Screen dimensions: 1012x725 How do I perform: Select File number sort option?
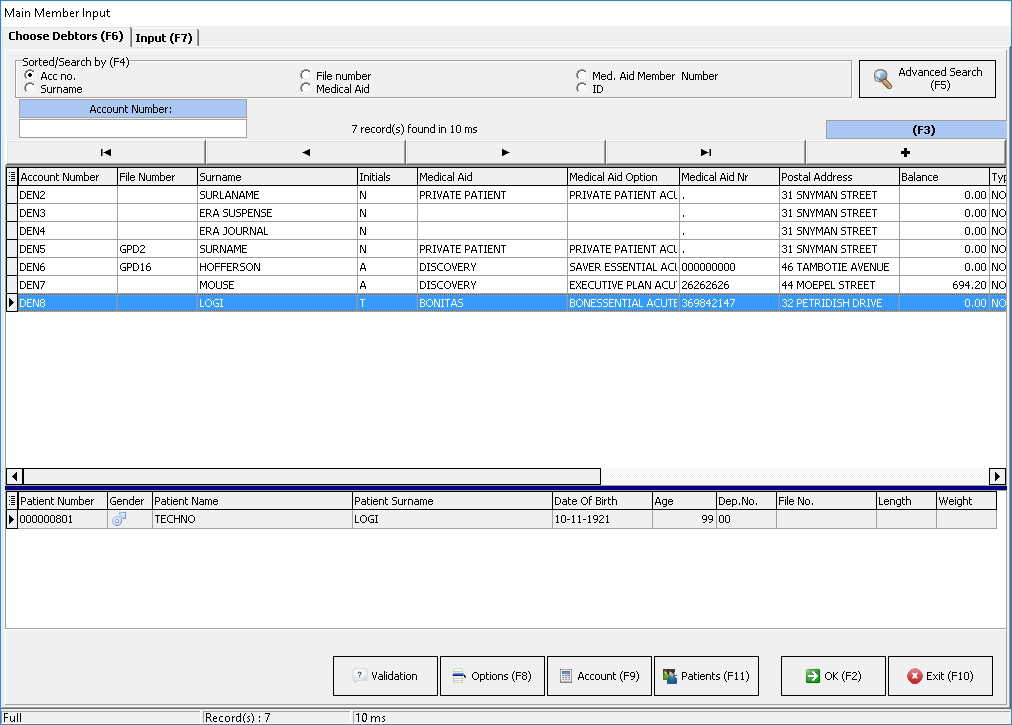(306, 76)
